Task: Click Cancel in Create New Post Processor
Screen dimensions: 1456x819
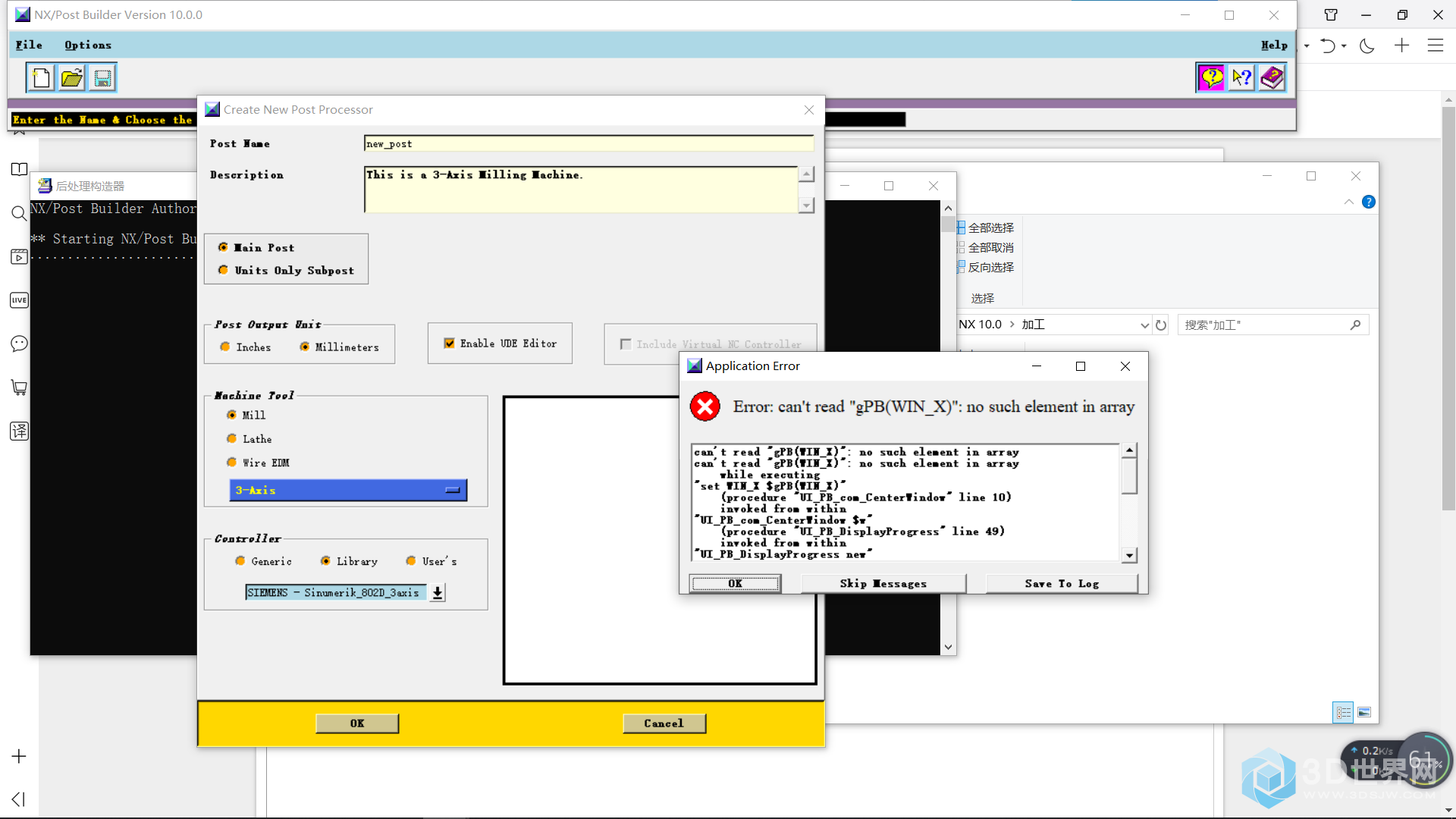Action: point(664,723)
